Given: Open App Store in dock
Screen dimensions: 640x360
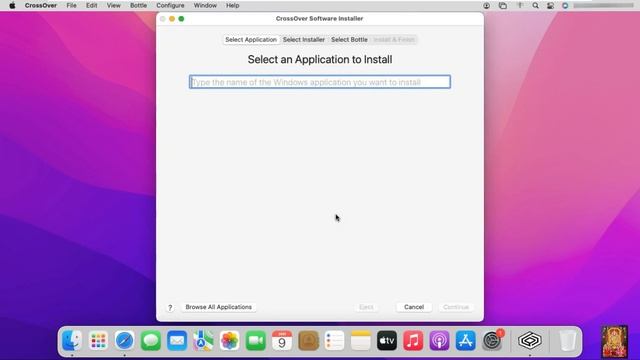Looking at the screenshot, I should (x=466, y=340).
